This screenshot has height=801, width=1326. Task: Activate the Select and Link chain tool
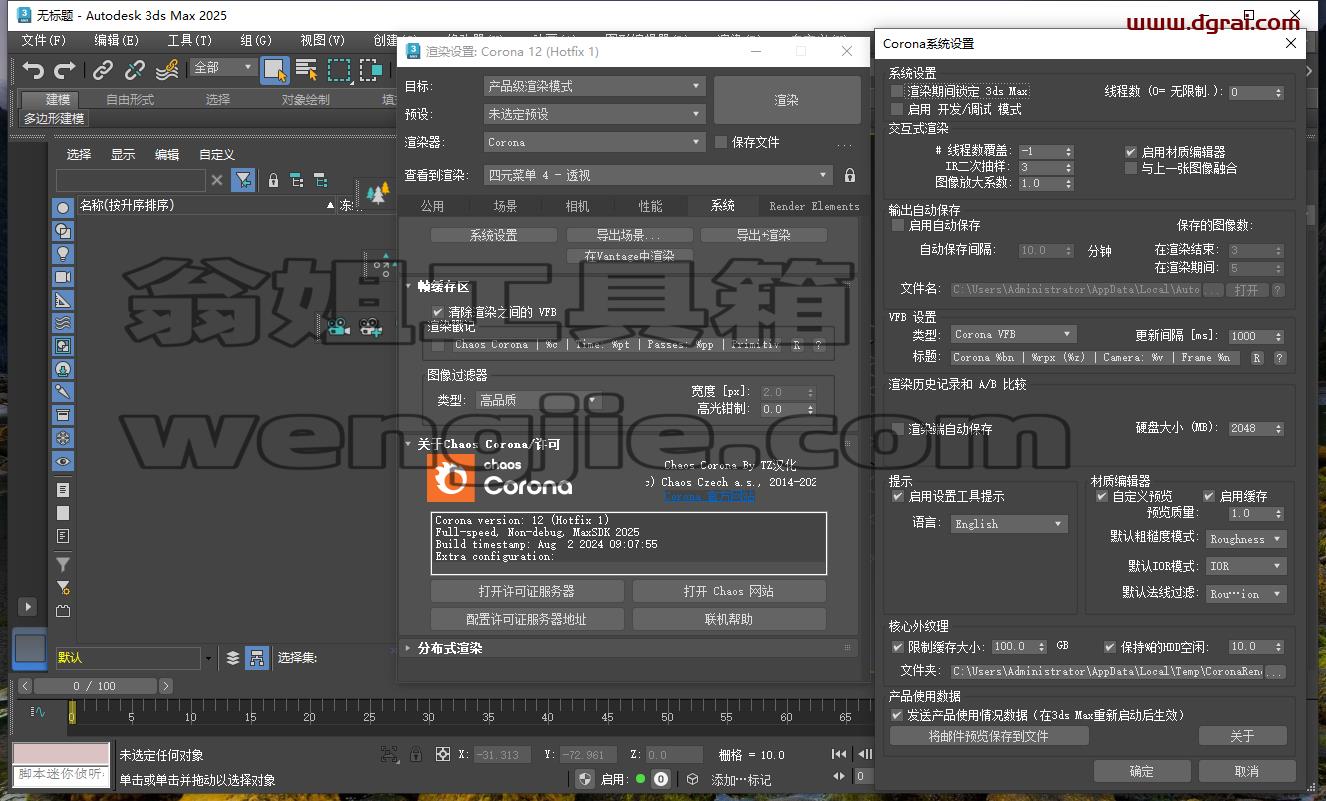pos(103,70)
